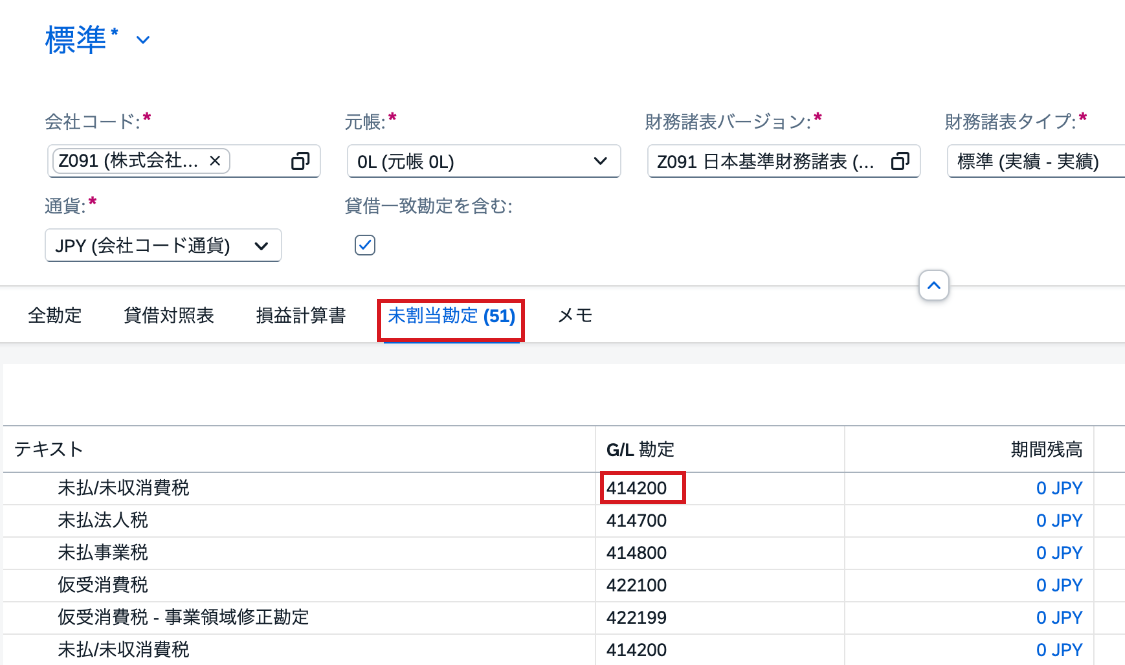Image resolution: width=1125 pixels, height=665 pixels.
Task: Expand the 元帳 0L dropdown
Action: (601, 161)
